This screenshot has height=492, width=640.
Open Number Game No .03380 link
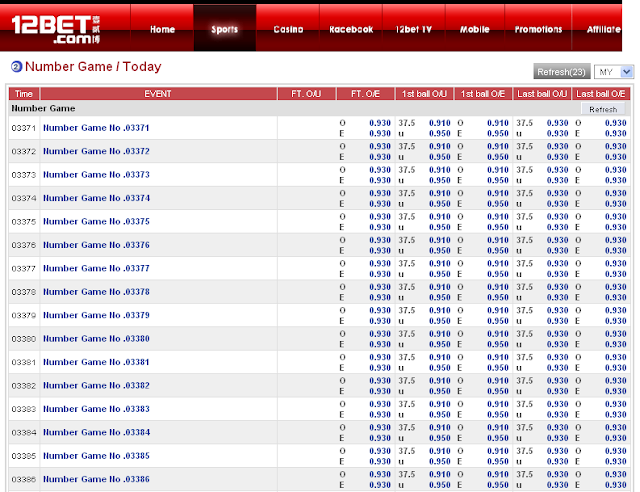(96, 339)
